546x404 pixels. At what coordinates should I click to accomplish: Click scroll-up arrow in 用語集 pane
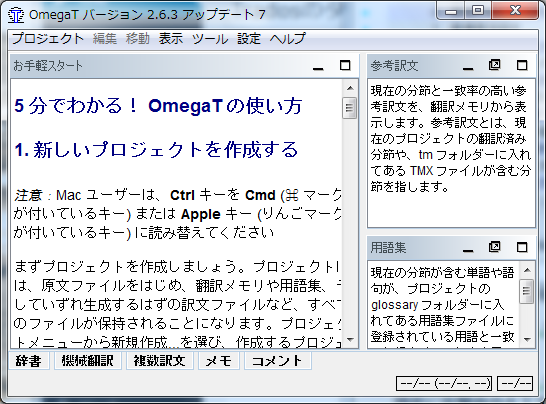(x=527, y=270)
